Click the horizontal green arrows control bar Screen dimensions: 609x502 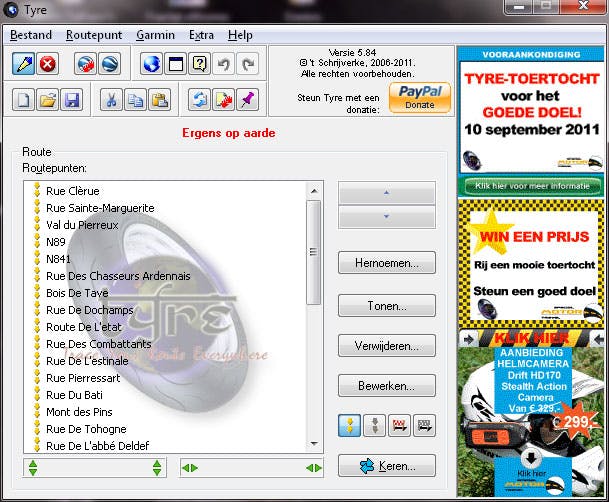coord(252,468)
